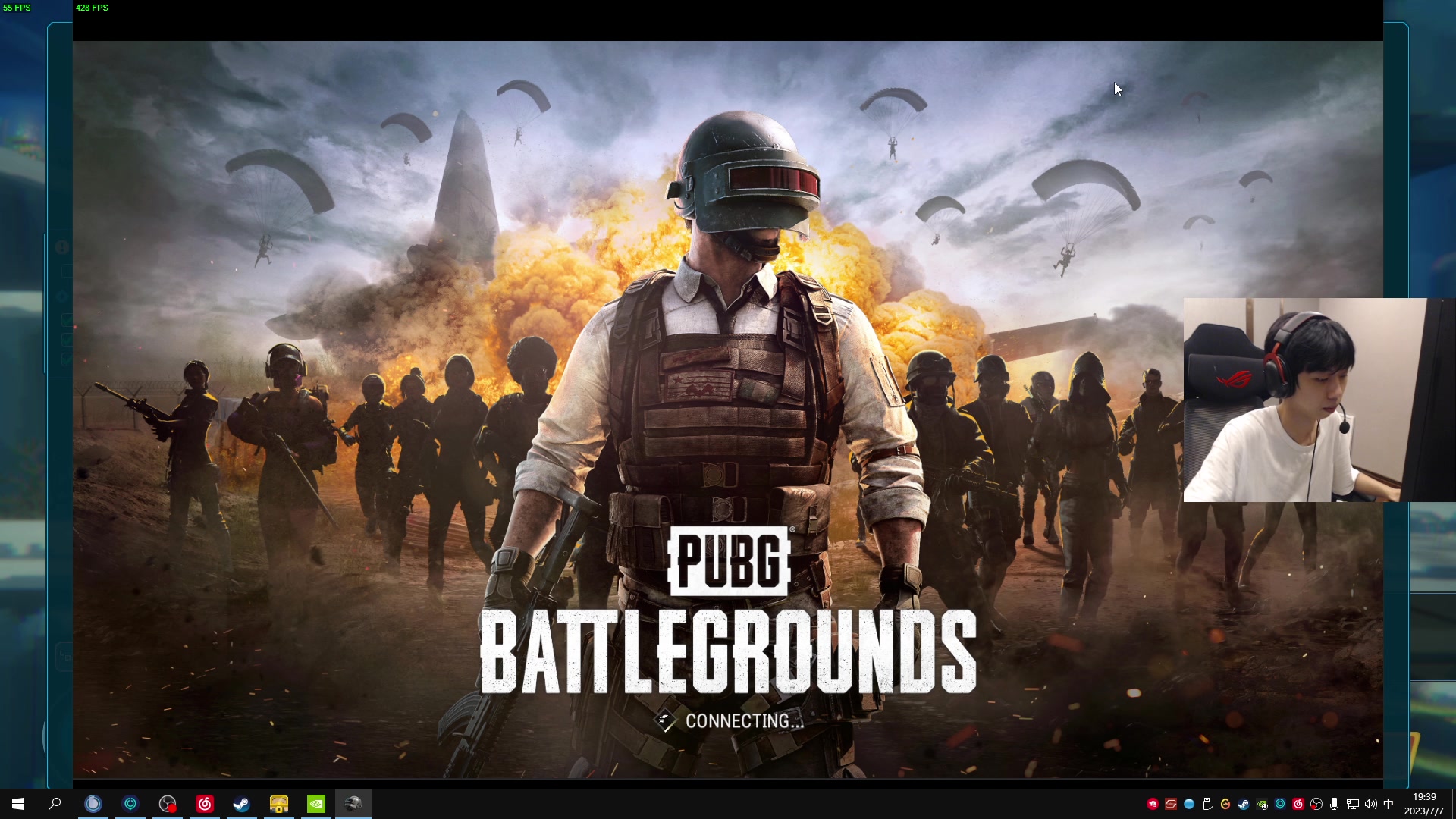Click the PUBG logo box
This screenshot has width=1456, height=819.
(x=730, y=561)
